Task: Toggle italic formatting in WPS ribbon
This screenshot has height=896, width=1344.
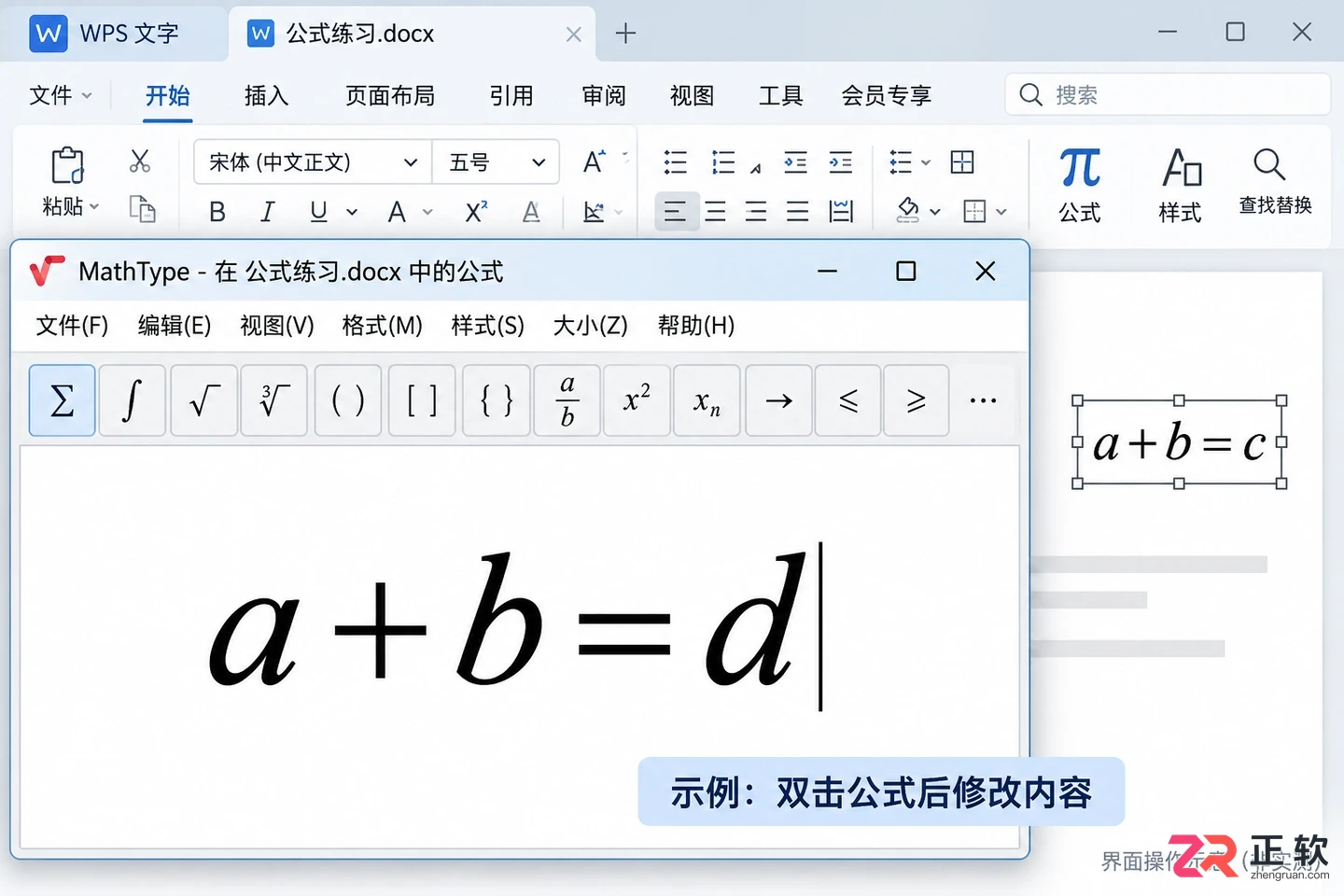Action: 267,212
